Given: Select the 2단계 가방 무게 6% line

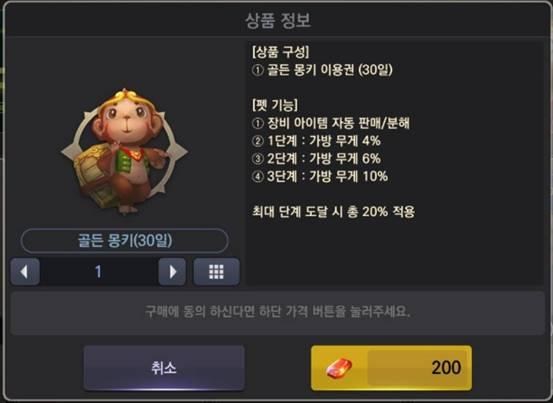Looking at the screenshot, I should pos(316,159).
